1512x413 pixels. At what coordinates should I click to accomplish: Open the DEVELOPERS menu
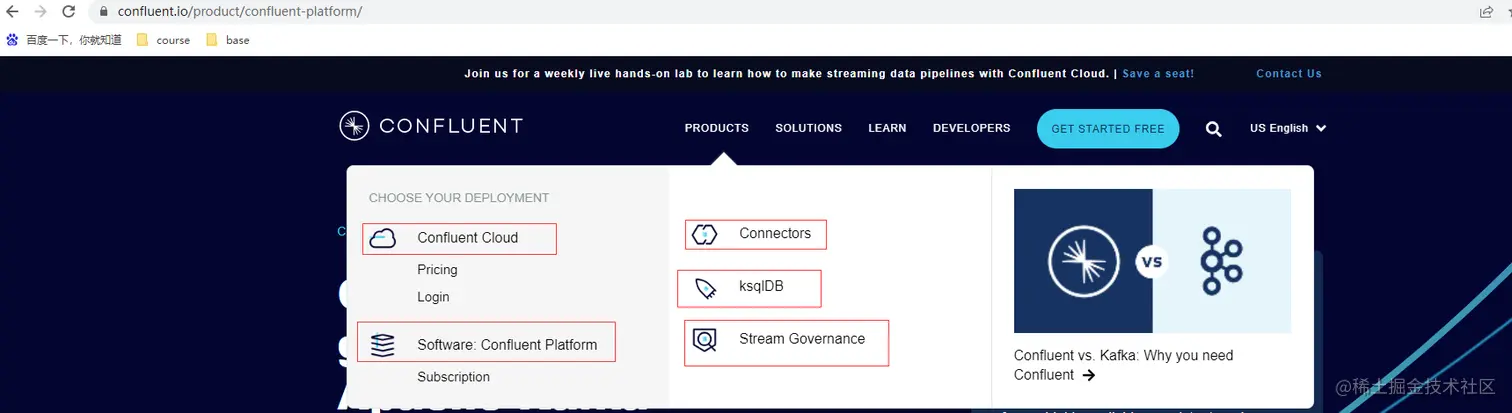[971, 128]
